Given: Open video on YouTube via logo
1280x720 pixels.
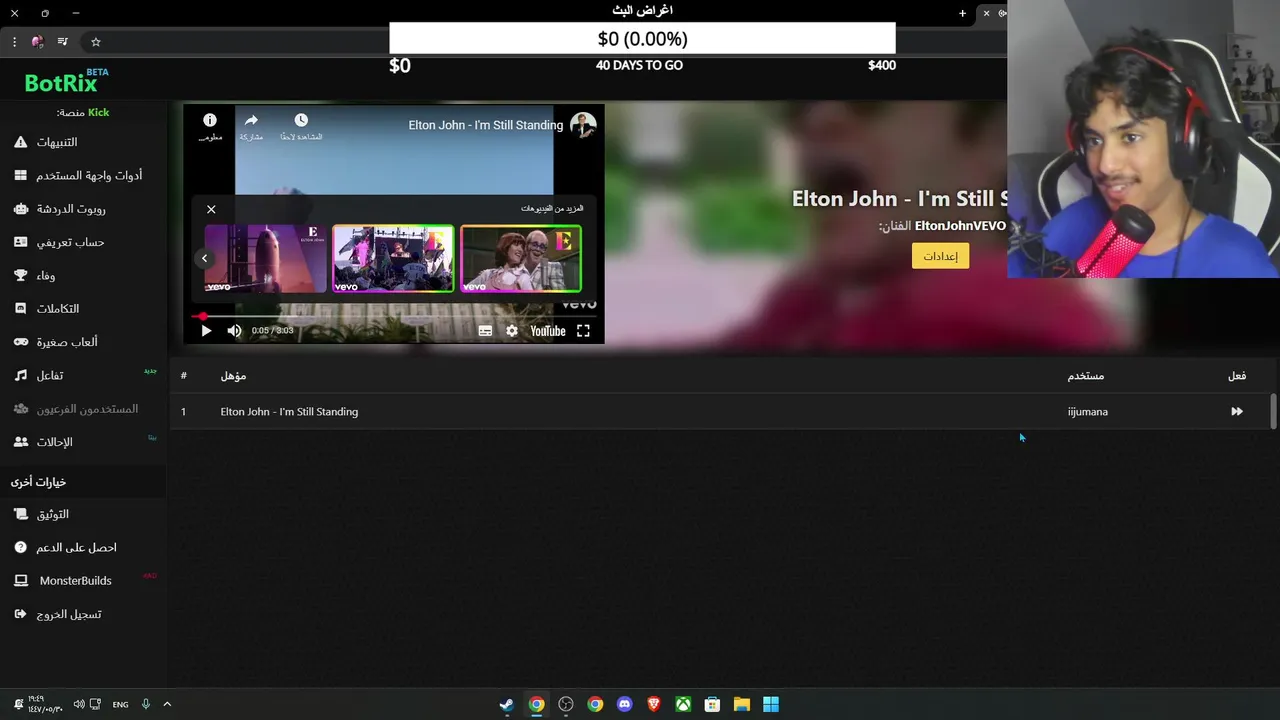Looking at the screenshot, I should pos(547,331).
